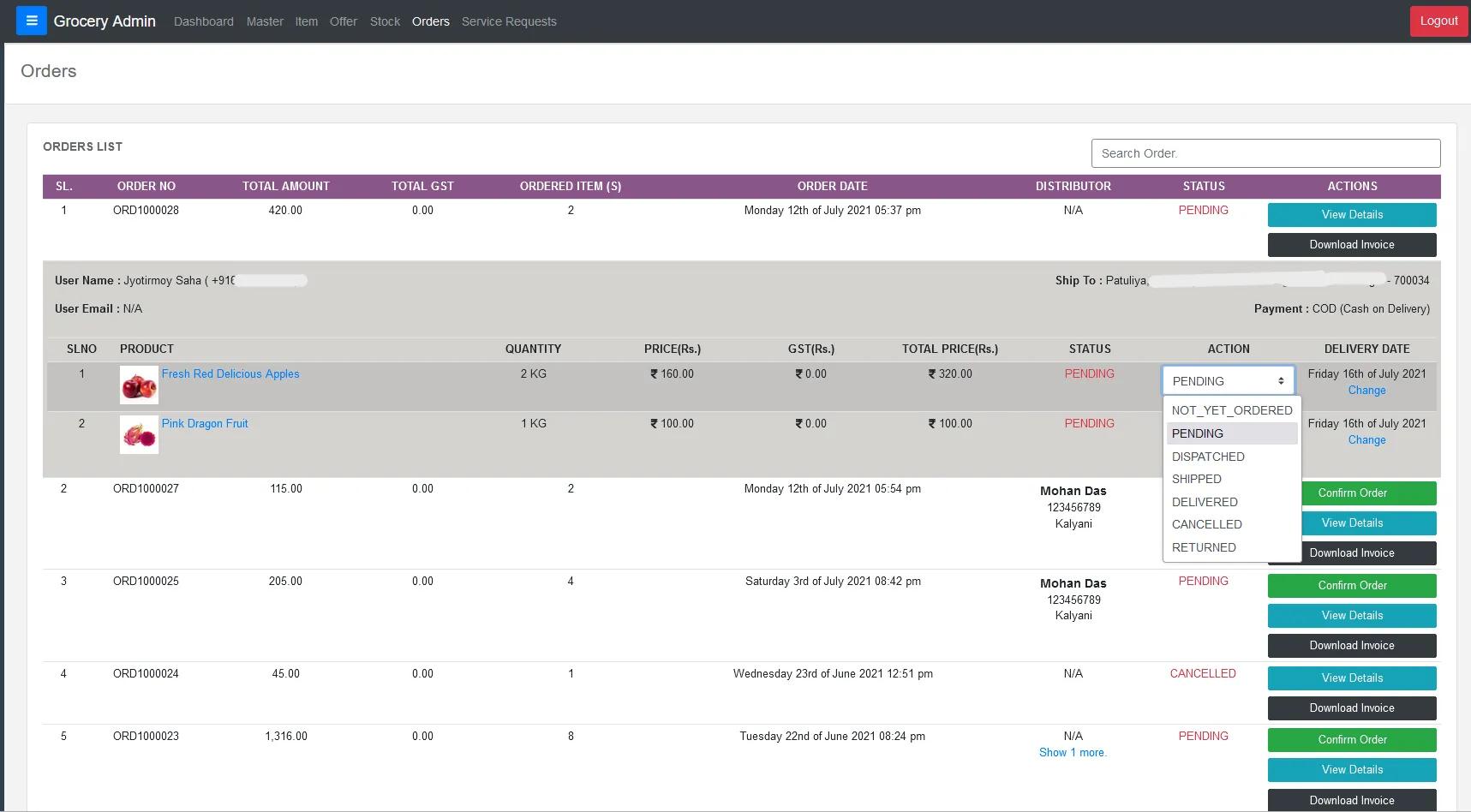
Task: Open the Item page
Action: pyautogui.click(x=306, y=21)
